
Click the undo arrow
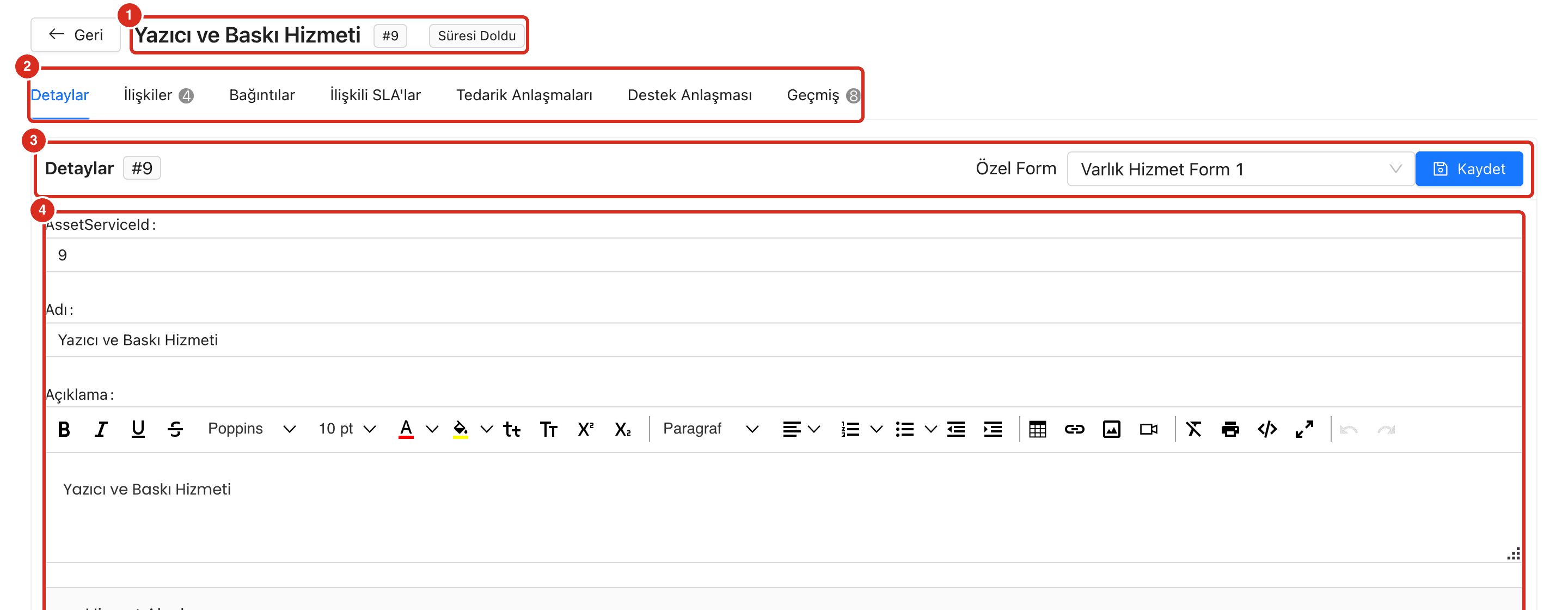pos(1349,429)
